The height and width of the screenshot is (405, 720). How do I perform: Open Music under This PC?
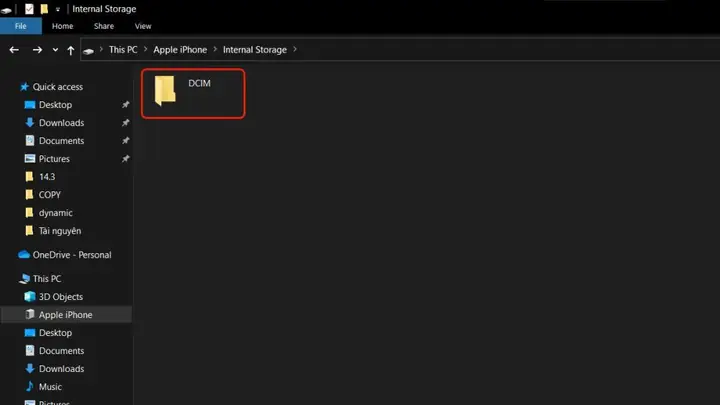point(50,387)
